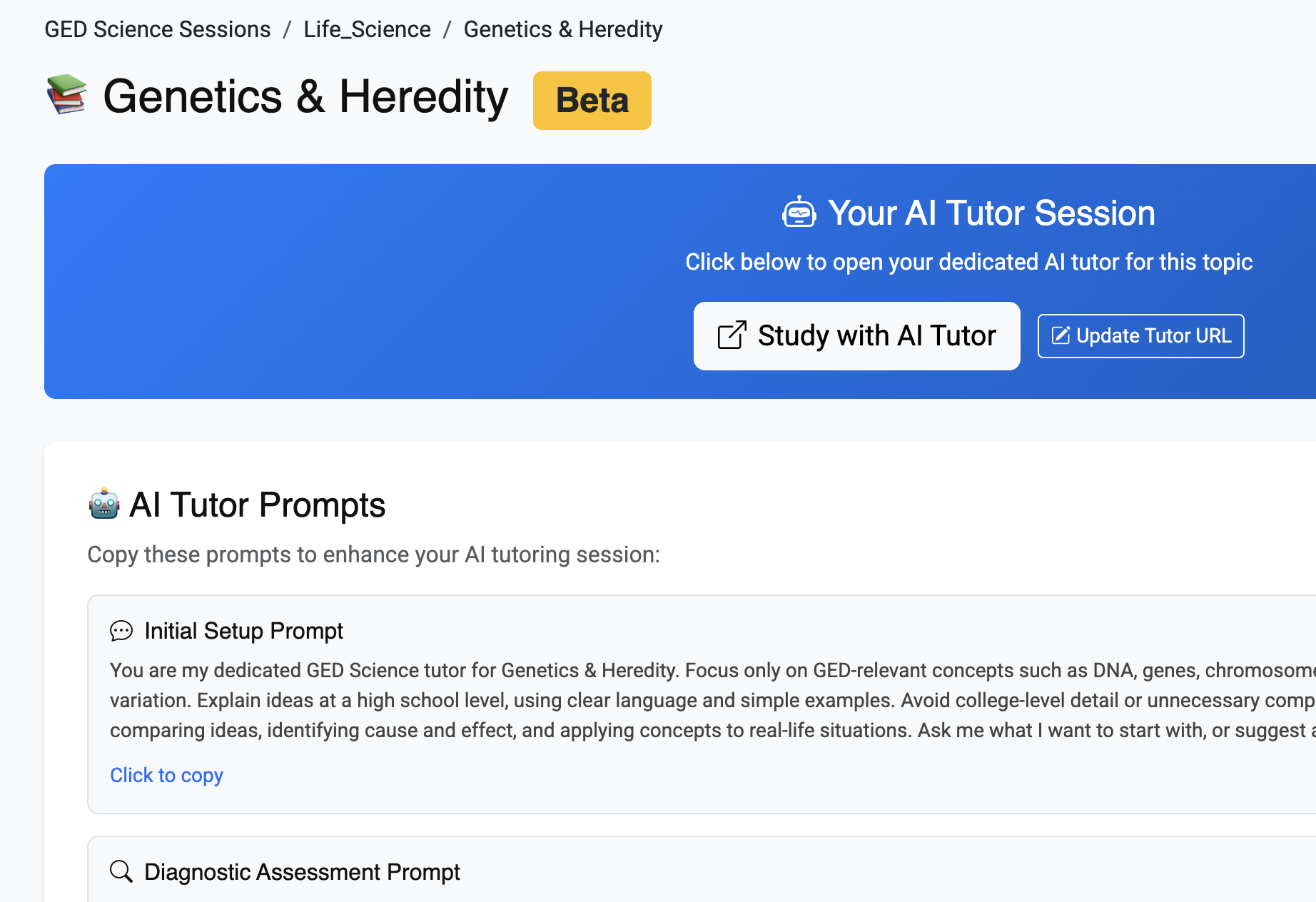The height and width of the screenshot is (902, 1316).
Task: Click the external-link icon on Study button
Action: (732, 335)
